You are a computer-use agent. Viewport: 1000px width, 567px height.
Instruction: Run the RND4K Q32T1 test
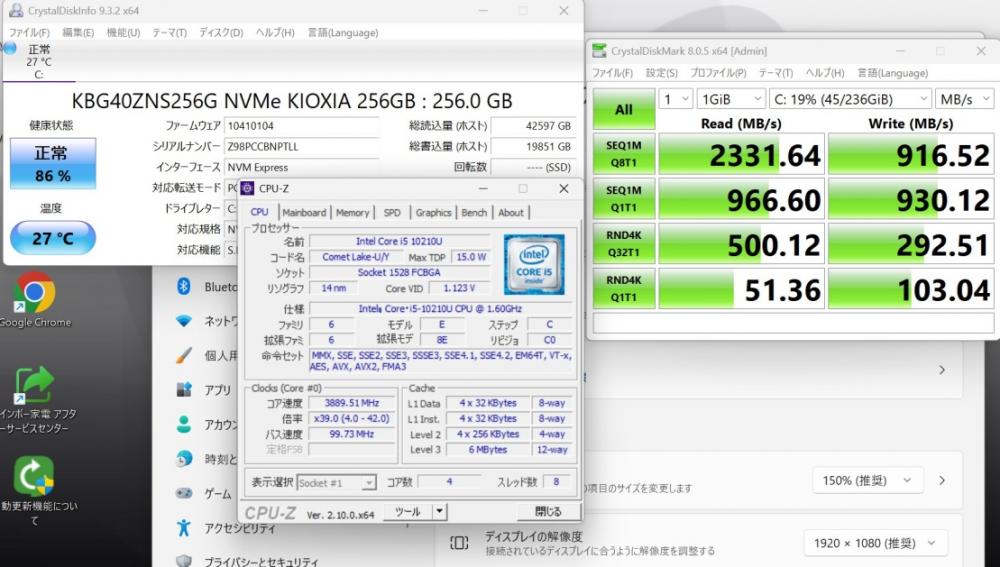pos(624,244)
